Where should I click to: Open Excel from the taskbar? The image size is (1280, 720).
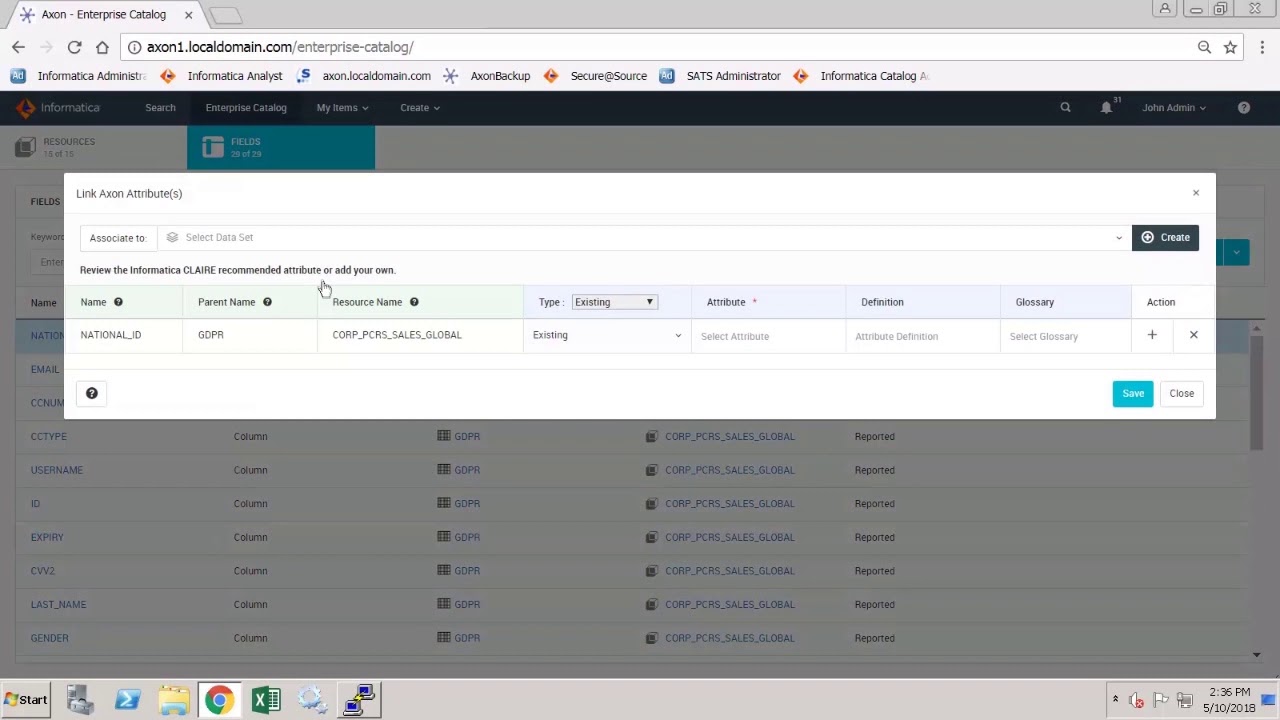pyautogui.click(x=266, y=700)
